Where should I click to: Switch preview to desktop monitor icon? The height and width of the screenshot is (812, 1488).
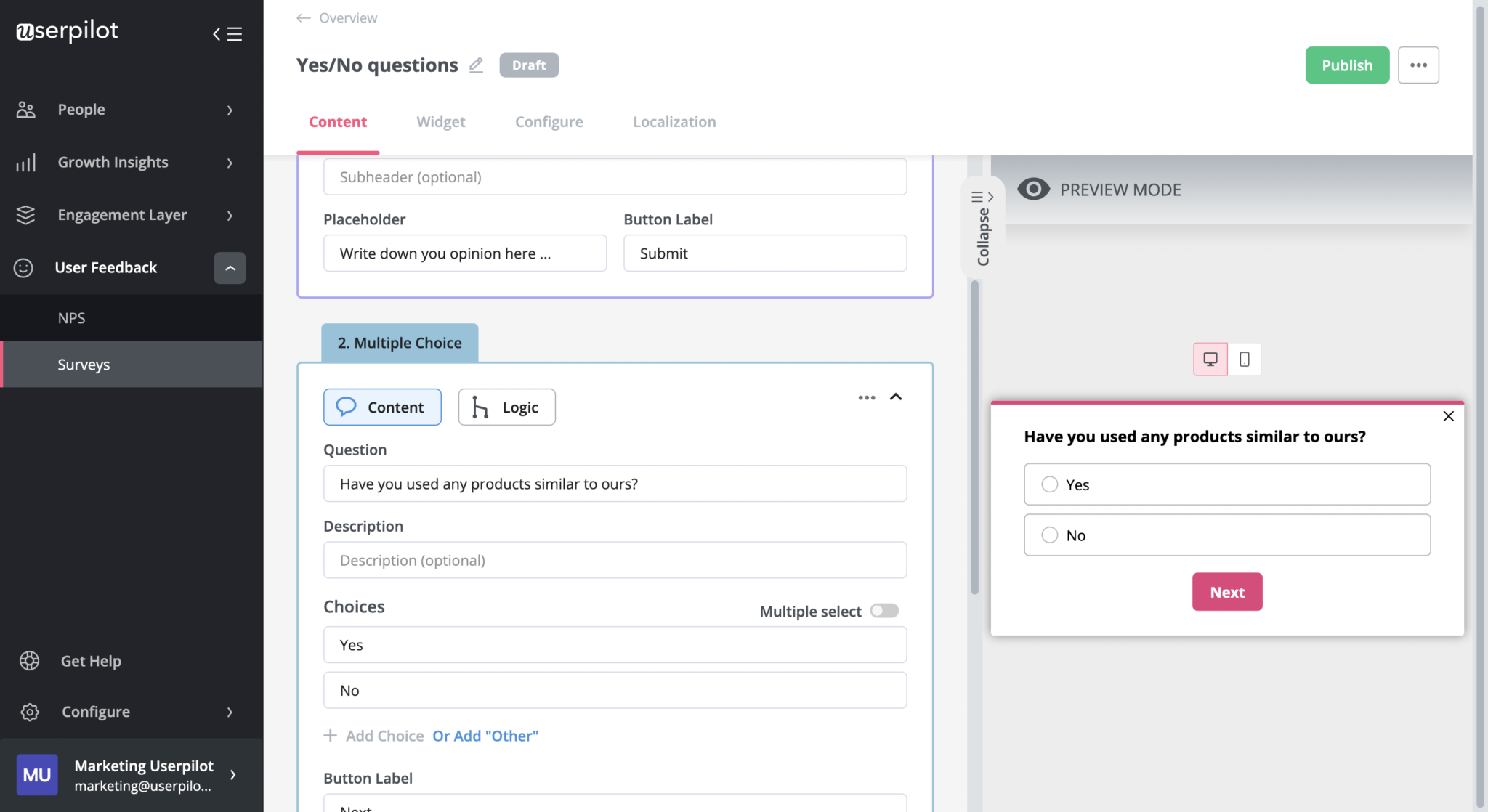pyautogui.click(x=1209, y=358)
